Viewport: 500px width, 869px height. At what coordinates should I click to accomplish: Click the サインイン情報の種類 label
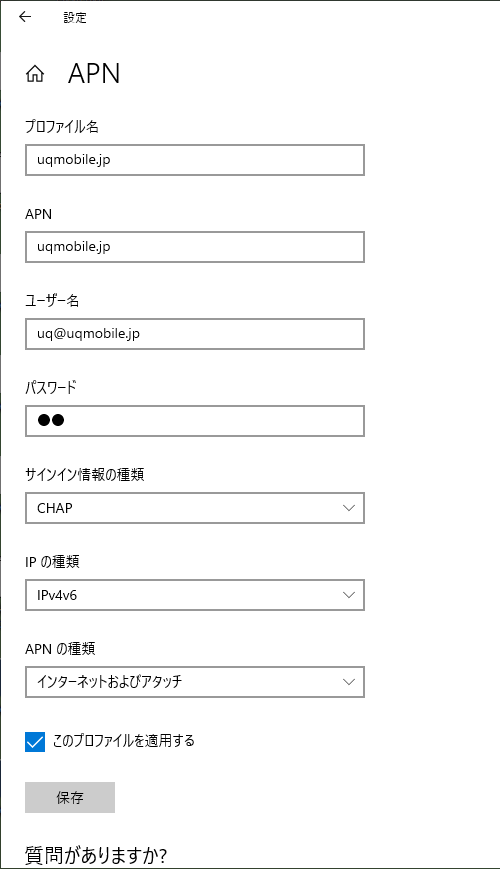click(85, 475)
